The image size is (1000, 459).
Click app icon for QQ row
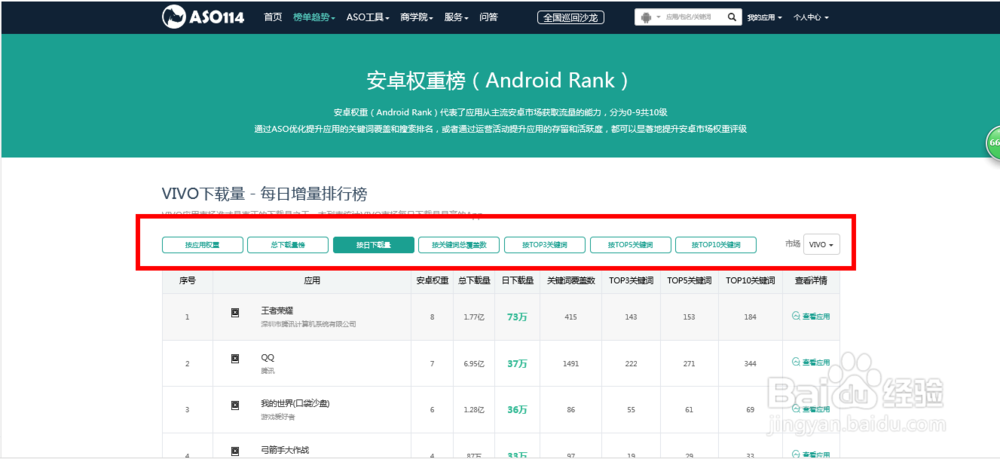coord(235,359)
